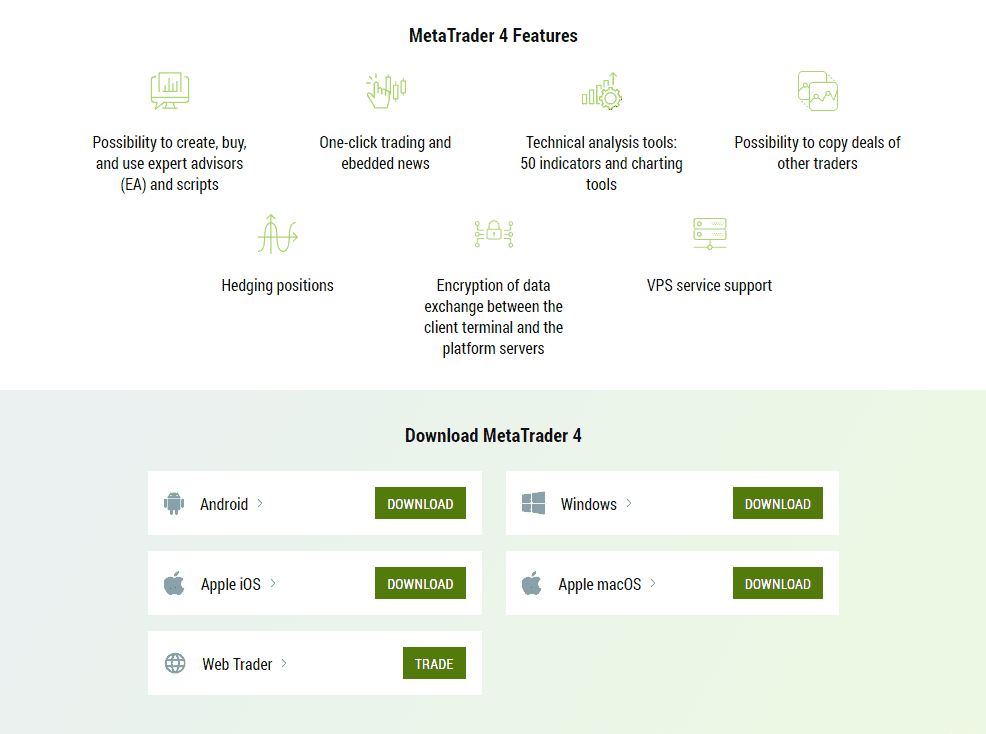Click the MetaTrader 4 Features heading

point(493,36)
